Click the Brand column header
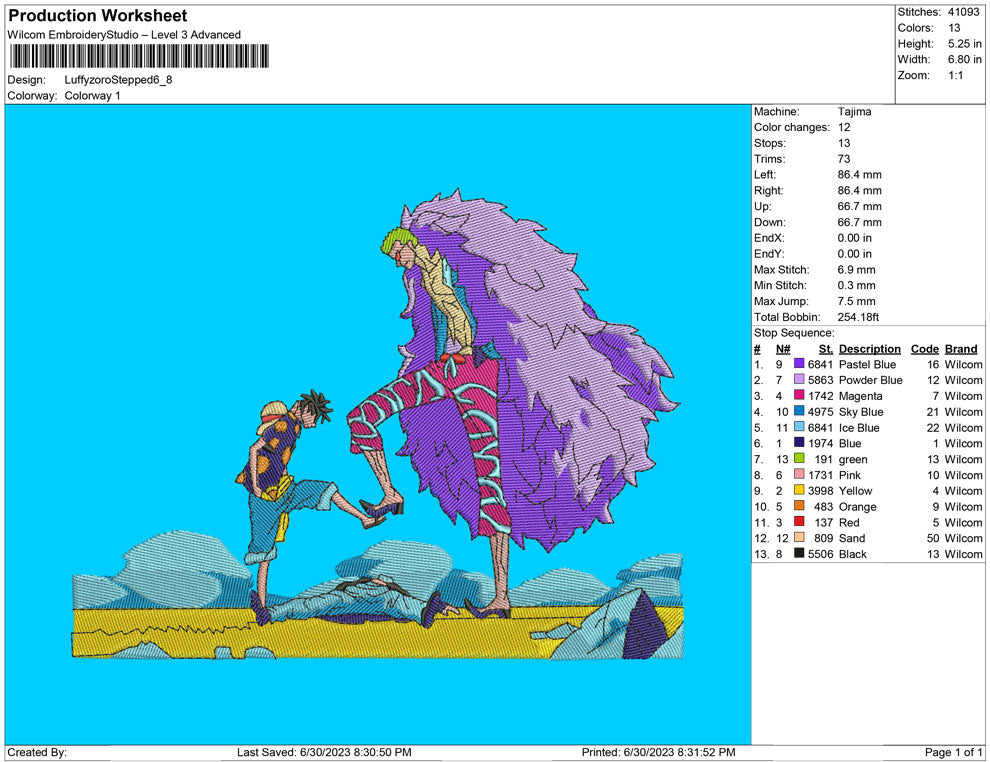 pyautogui.click(x=961, y=349)
